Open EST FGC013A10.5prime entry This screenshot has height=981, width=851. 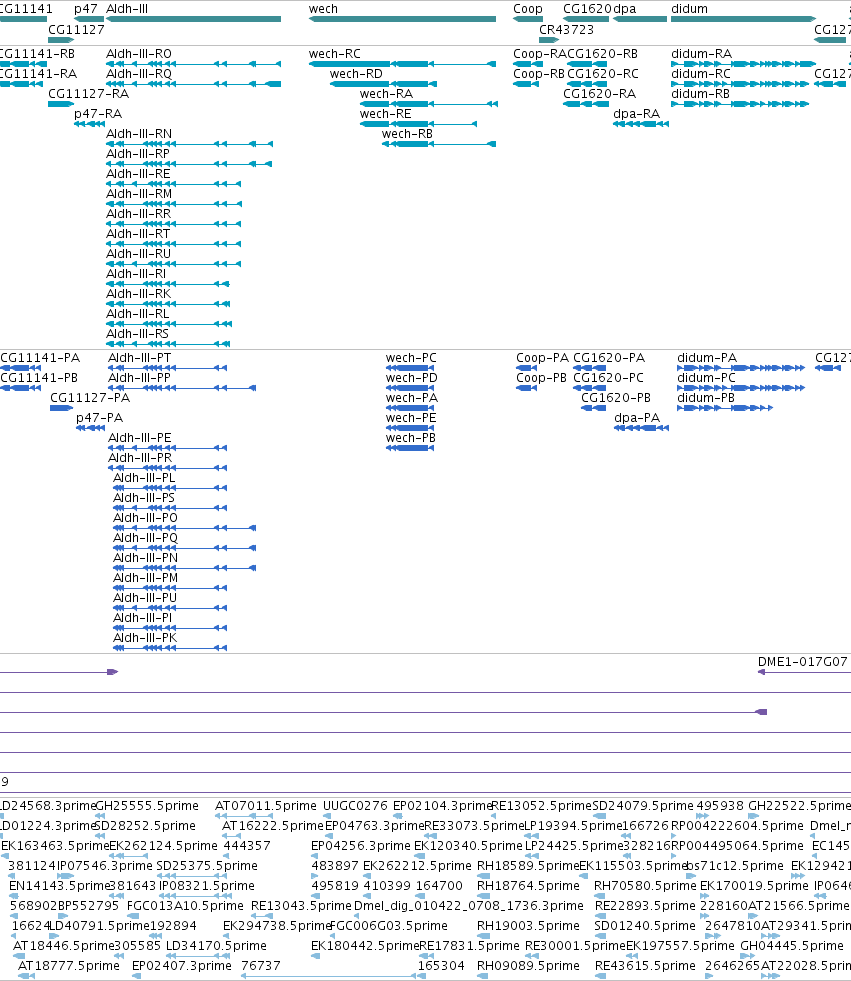coord(185,906)
